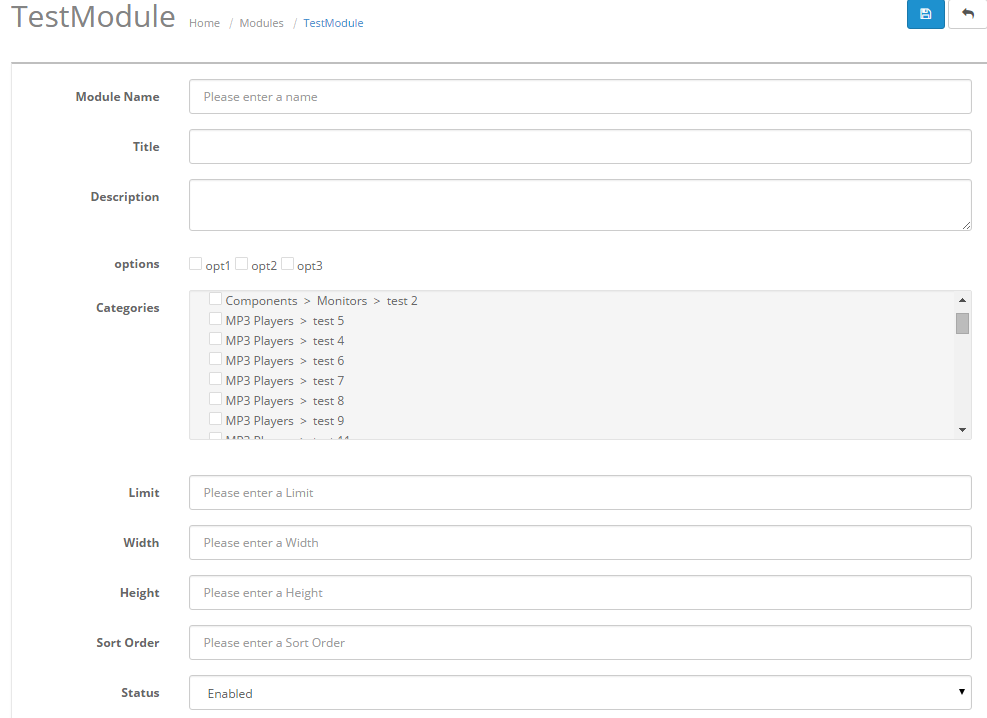Screen dimensions: 987x718
Task: Click the blue save icon button
Action: [925, 14]
